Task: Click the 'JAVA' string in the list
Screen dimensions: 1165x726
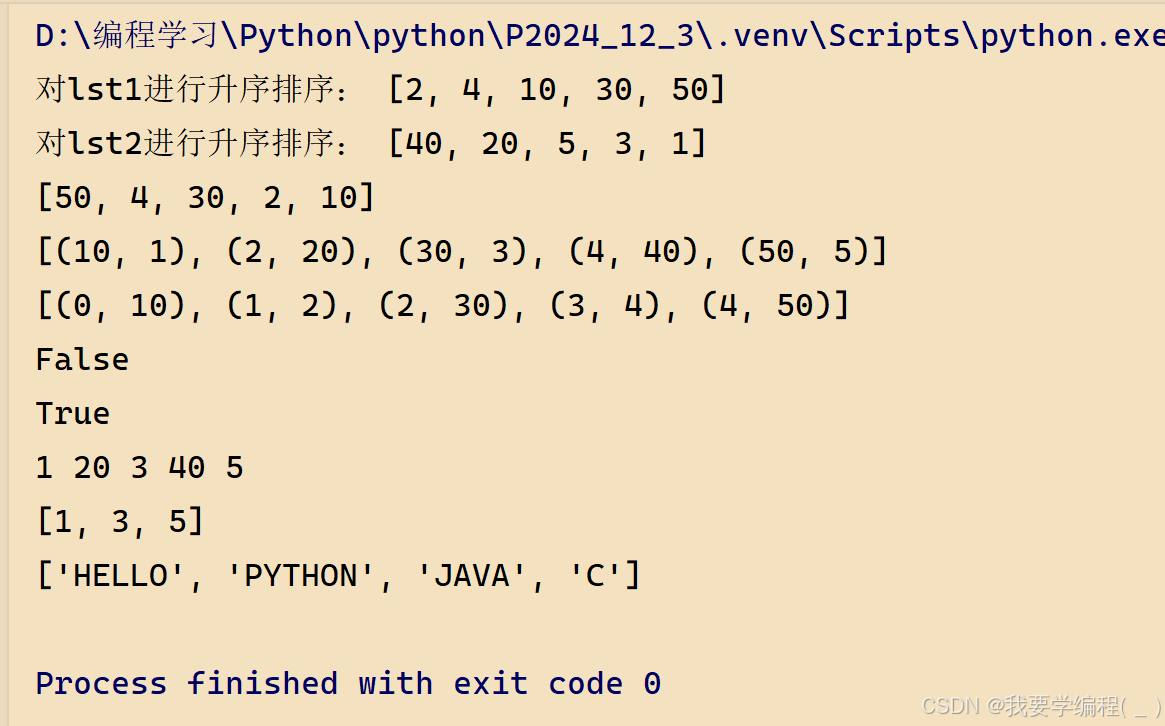Action: 470,576
